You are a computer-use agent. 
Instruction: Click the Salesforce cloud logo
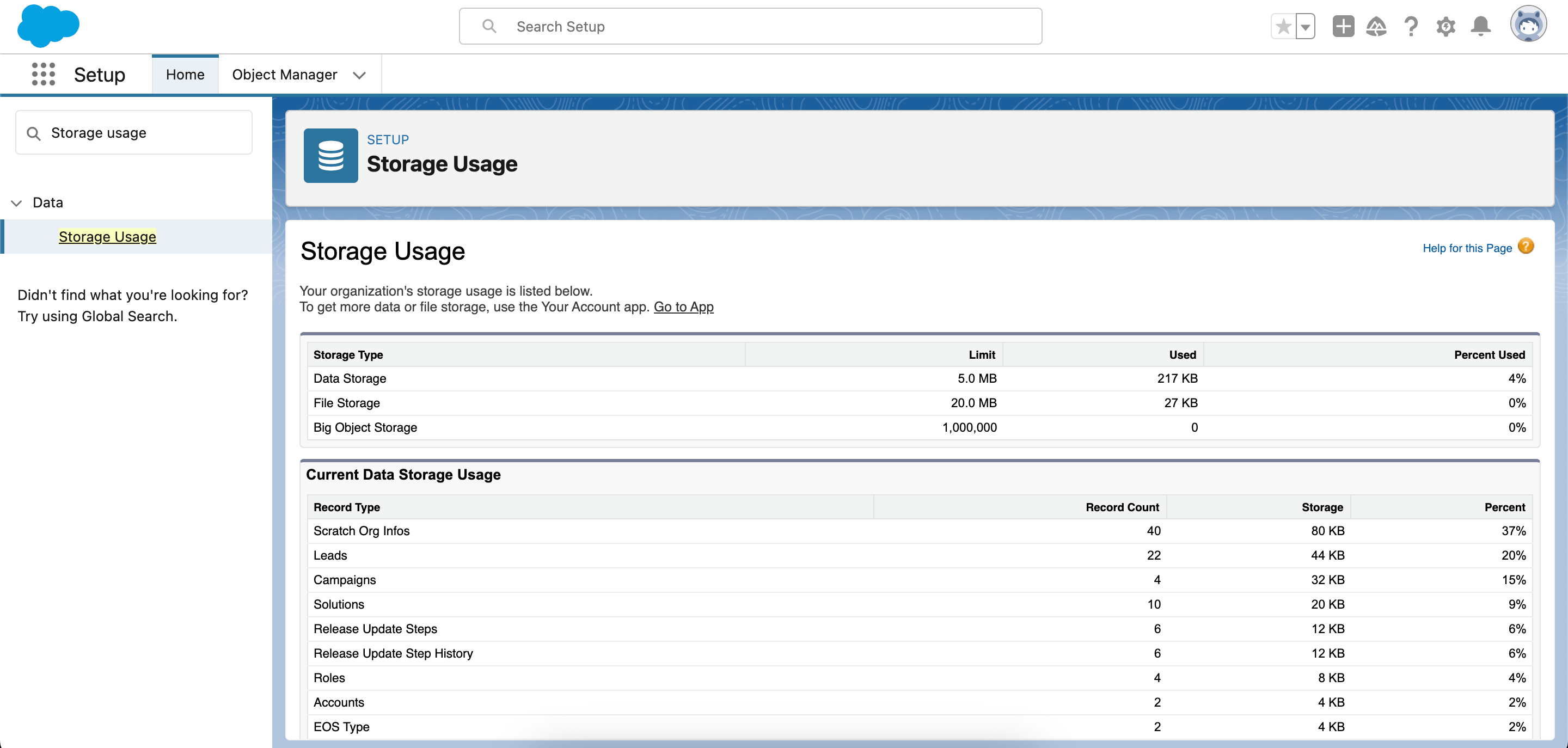[48, 26]
